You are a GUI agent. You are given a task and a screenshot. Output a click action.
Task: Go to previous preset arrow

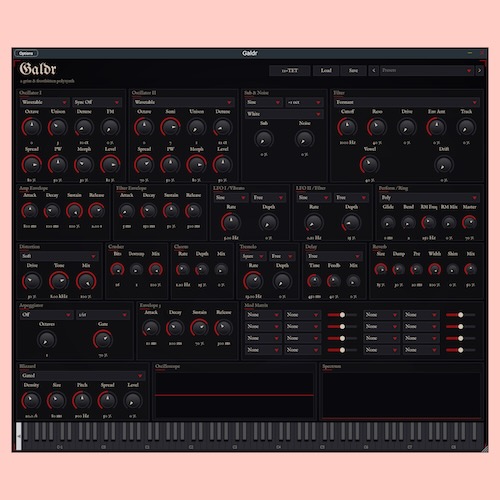click(x=374, y=70)
